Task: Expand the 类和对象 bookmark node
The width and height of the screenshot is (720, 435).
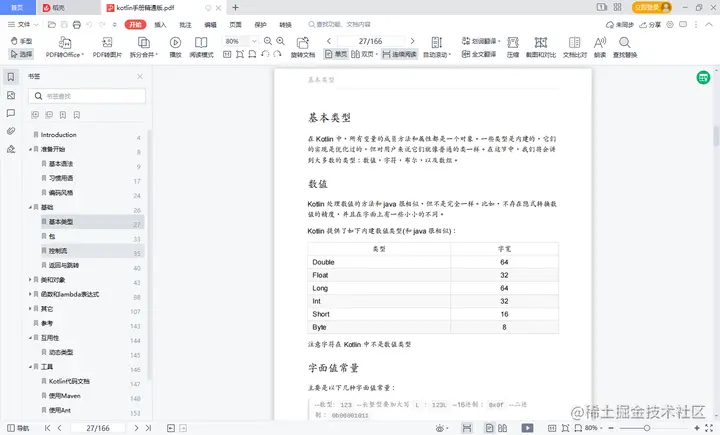Action: pyautogui.click(x=30, y=279)
